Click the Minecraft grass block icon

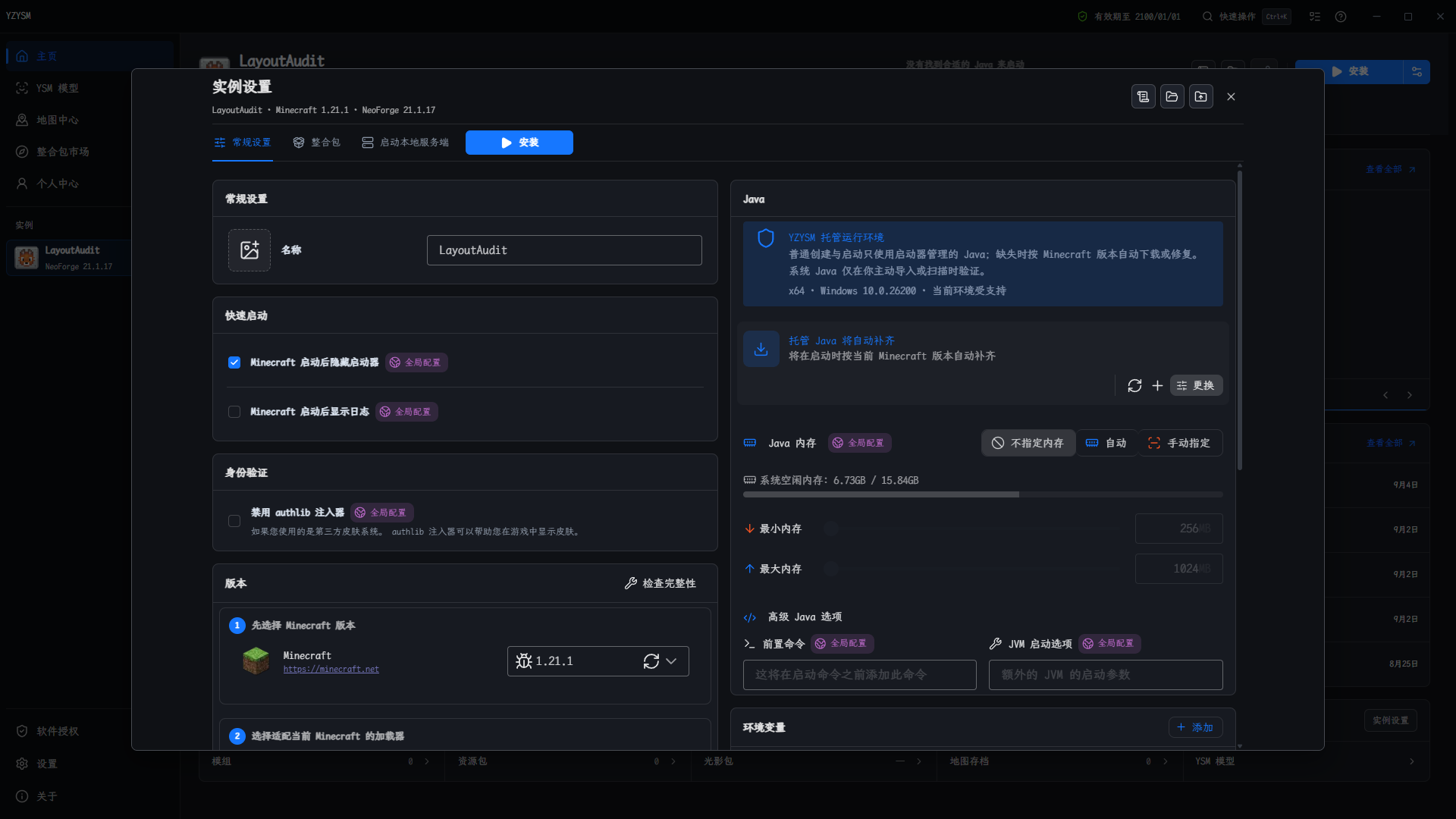[x=256, y=661]
